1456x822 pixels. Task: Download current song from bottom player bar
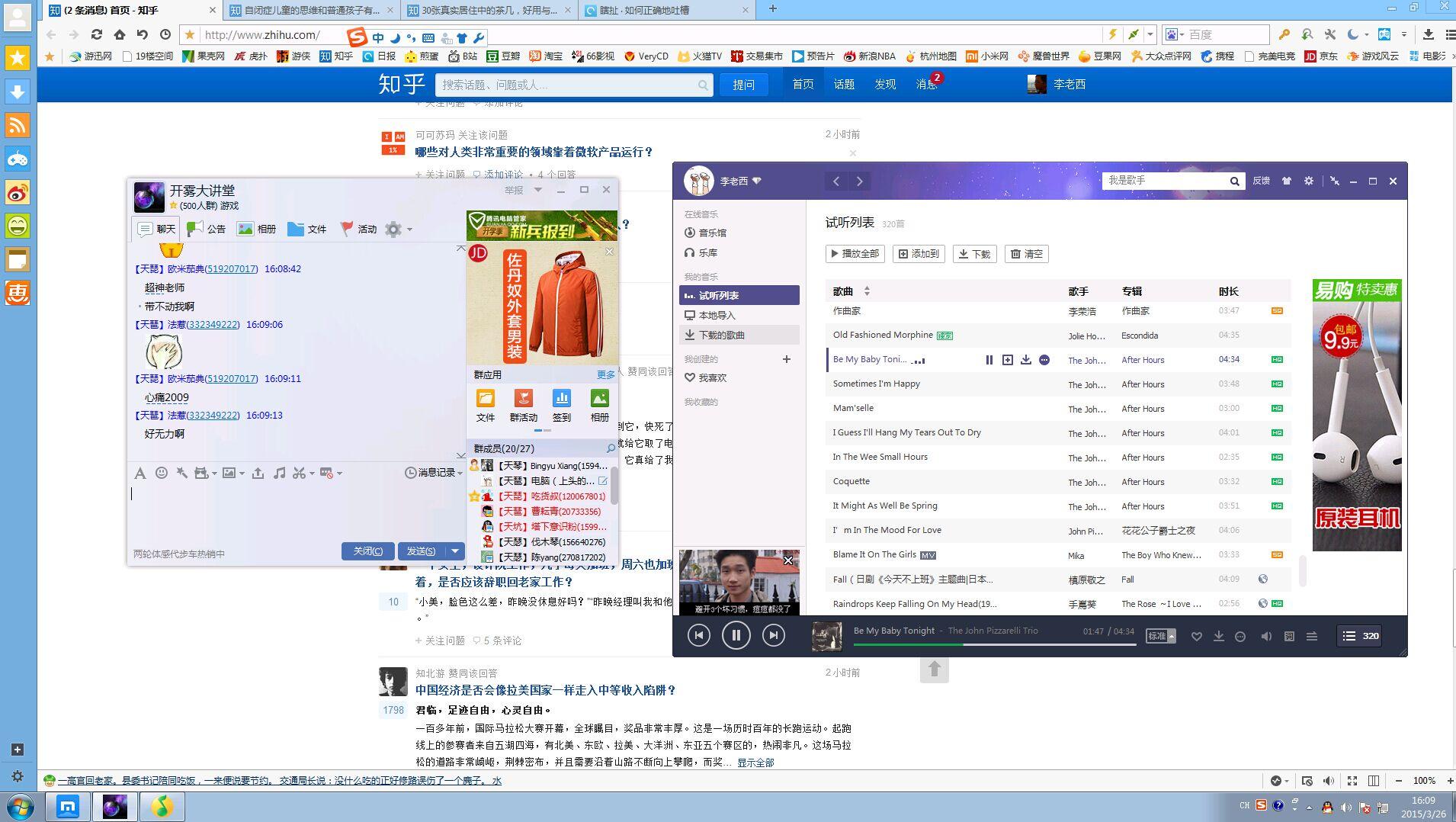(1218, 636)
